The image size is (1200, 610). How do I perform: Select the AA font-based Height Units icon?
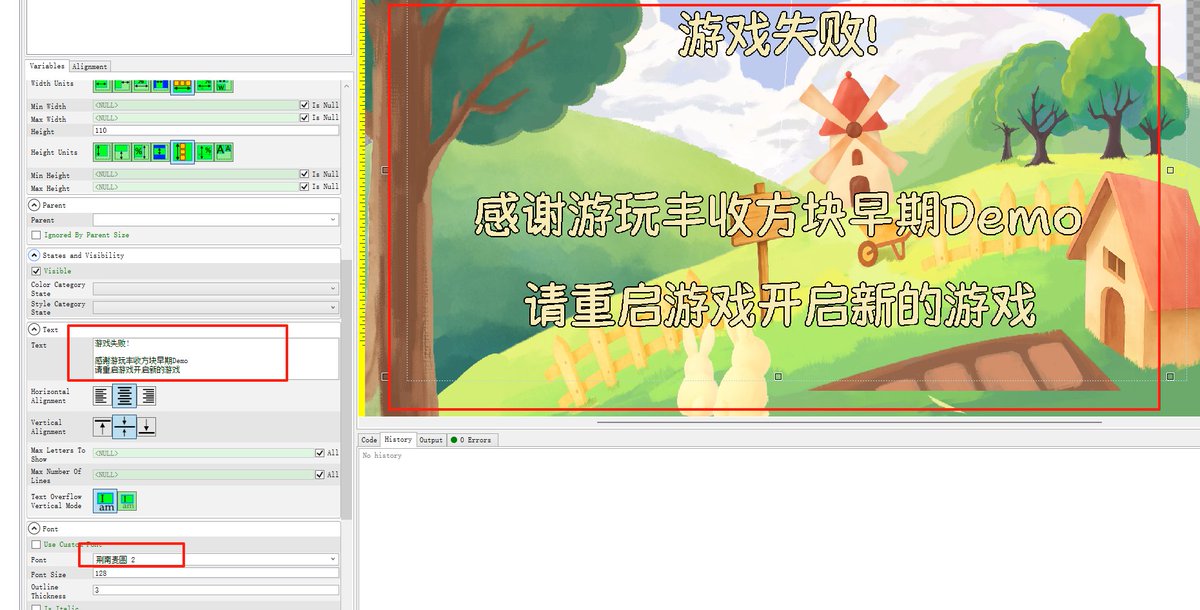tap(224, 152)
